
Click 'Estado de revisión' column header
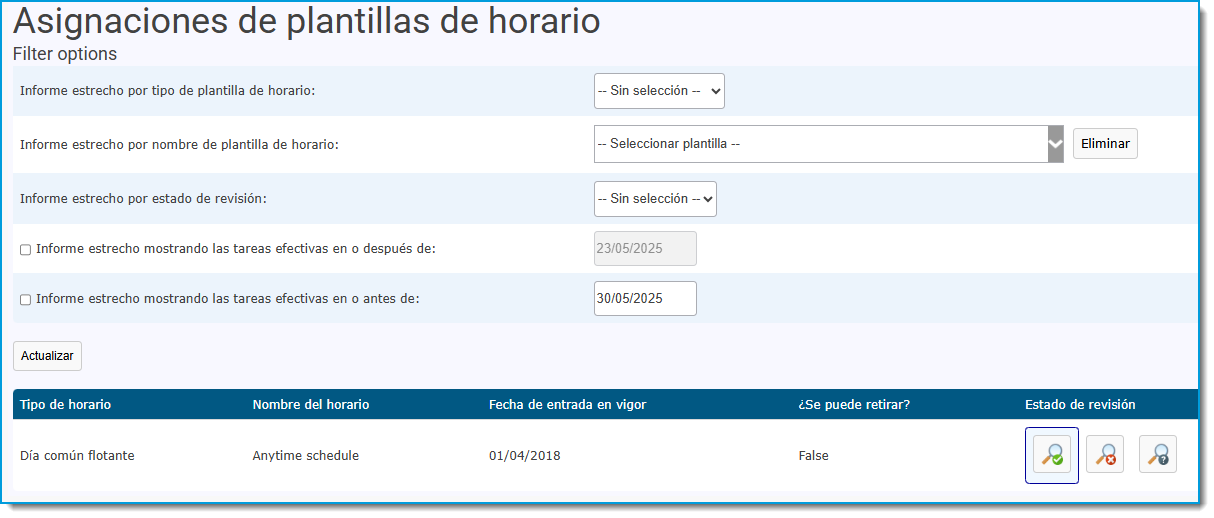1080,405
